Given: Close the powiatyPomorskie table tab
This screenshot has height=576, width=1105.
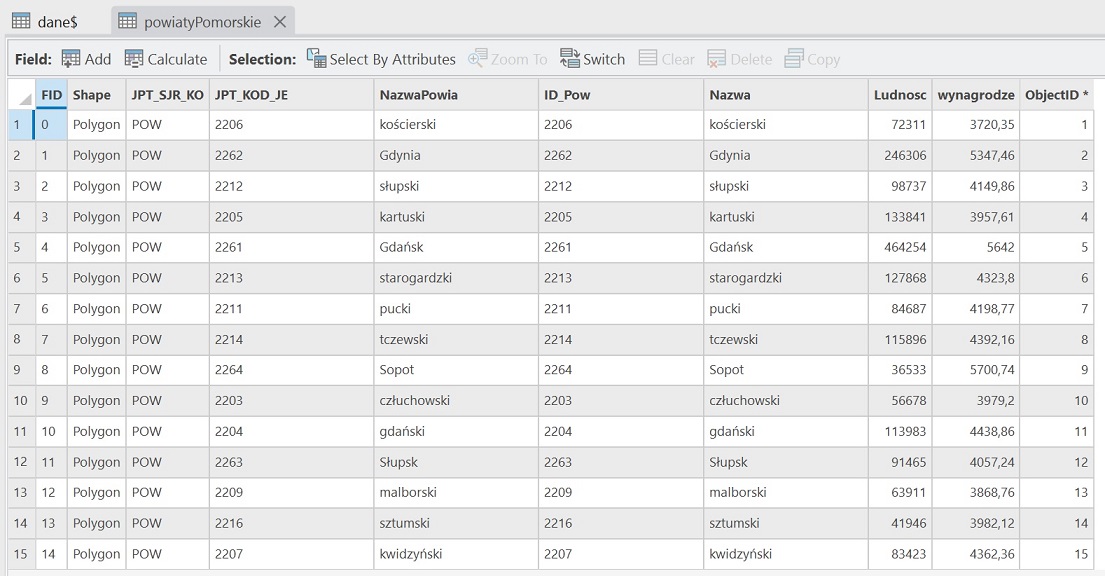Looking at the screenshot, I should [x=280, y=21].
